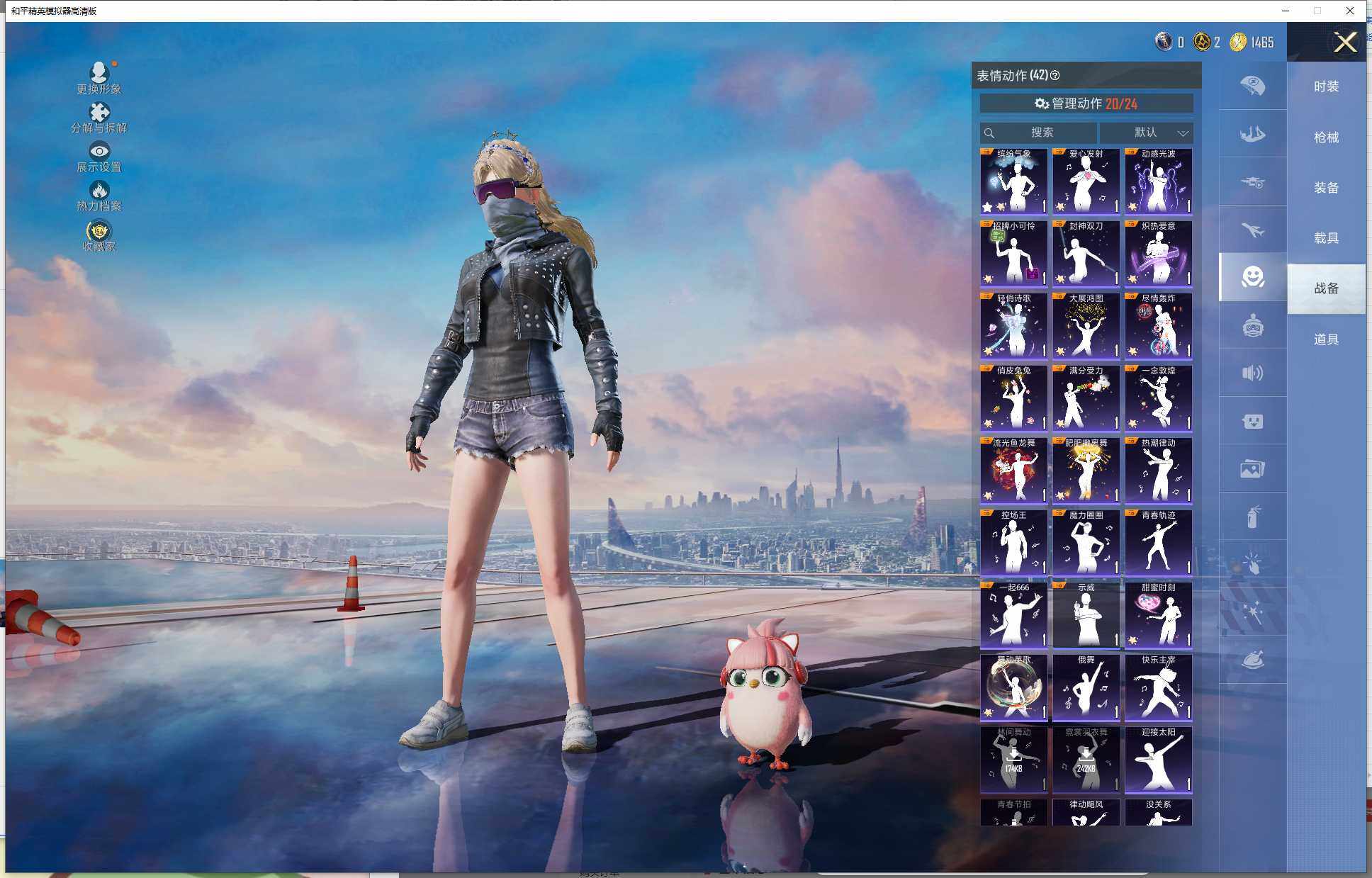
Task: Click help question mark beside 表情动作
Action: click(x=1055, y=75)
